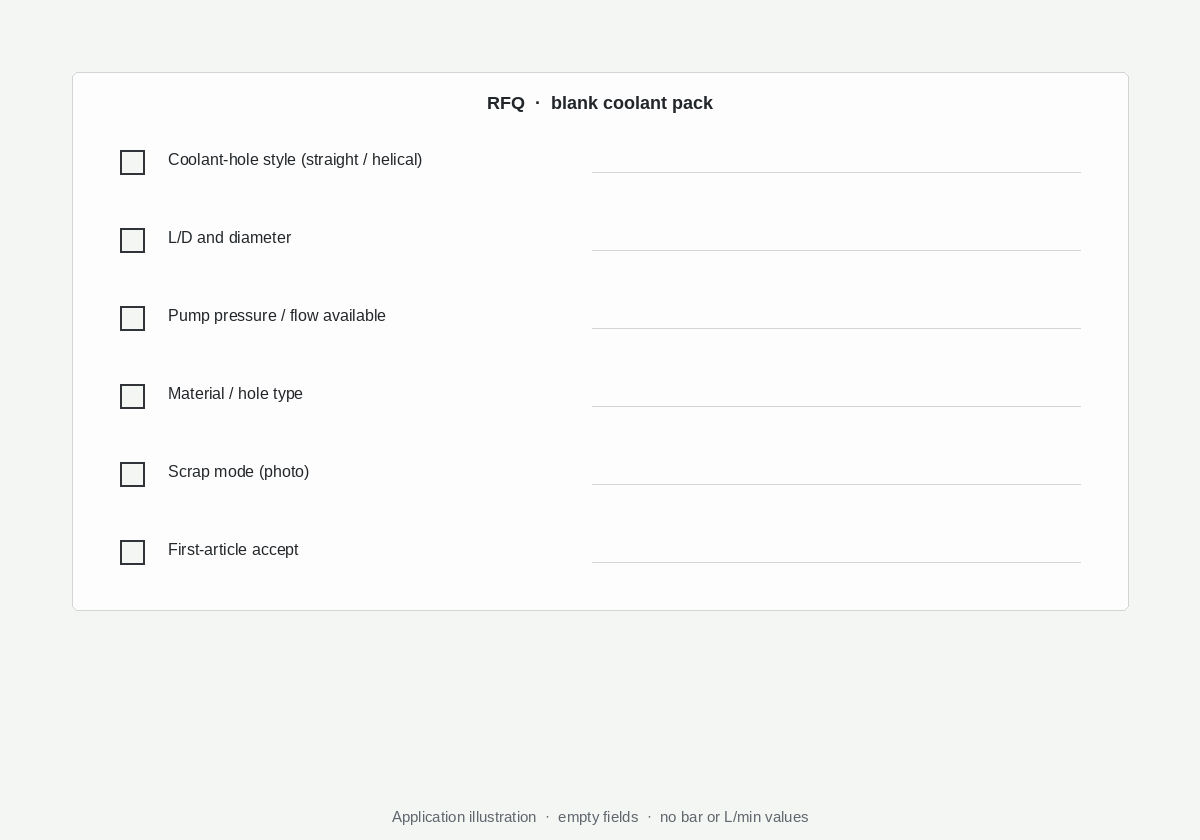Select the First-article accept checkbox
Image resolution: width=1200 pixels, height=840 pixels.
point(132,552)
